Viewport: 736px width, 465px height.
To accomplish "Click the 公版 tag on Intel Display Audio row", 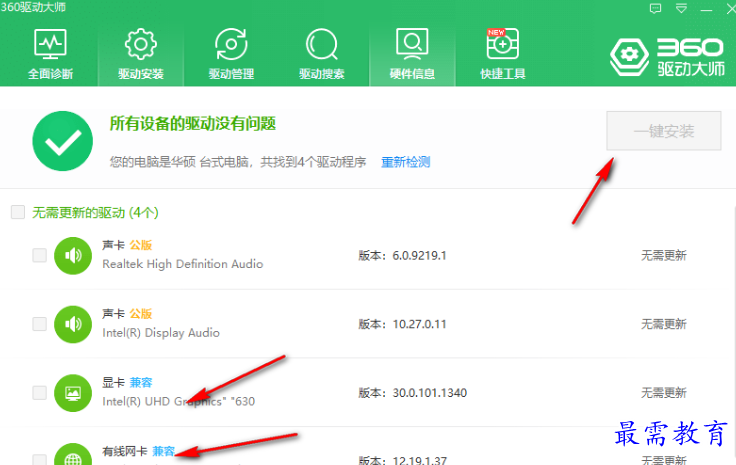I will click(141, 314).
